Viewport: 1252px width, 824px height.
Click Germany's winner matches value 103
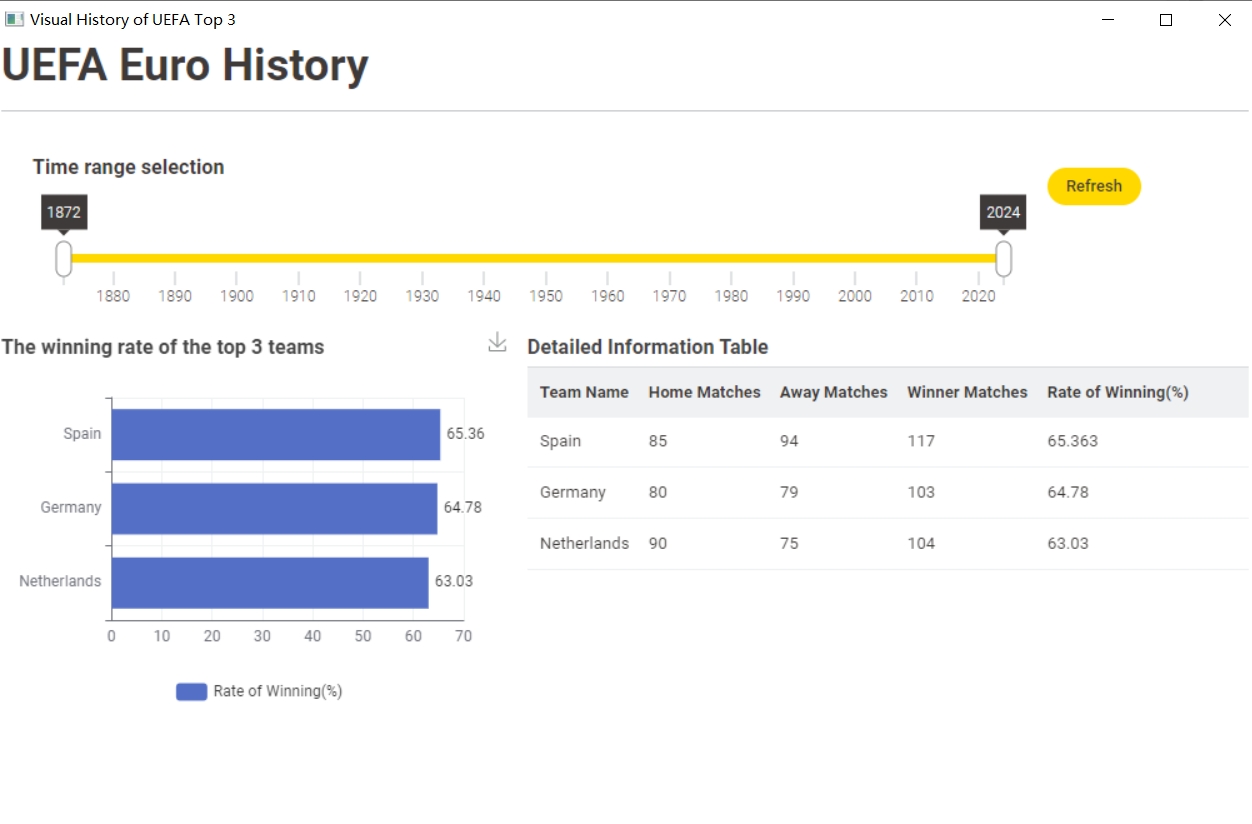tap(921, 492)
